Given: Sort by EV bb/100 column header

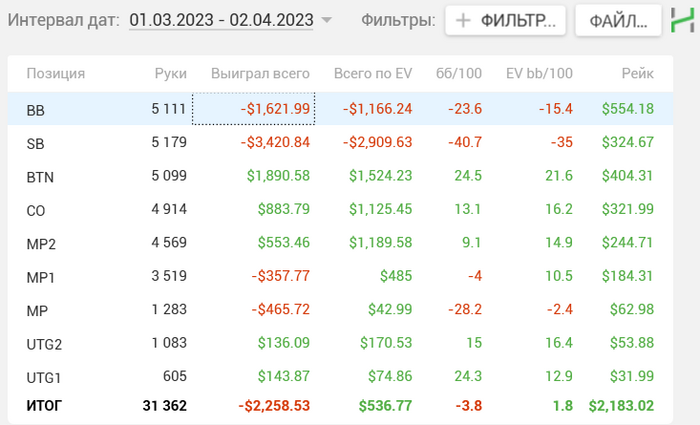Looking at the screenshot, I should tap(539, 73).
